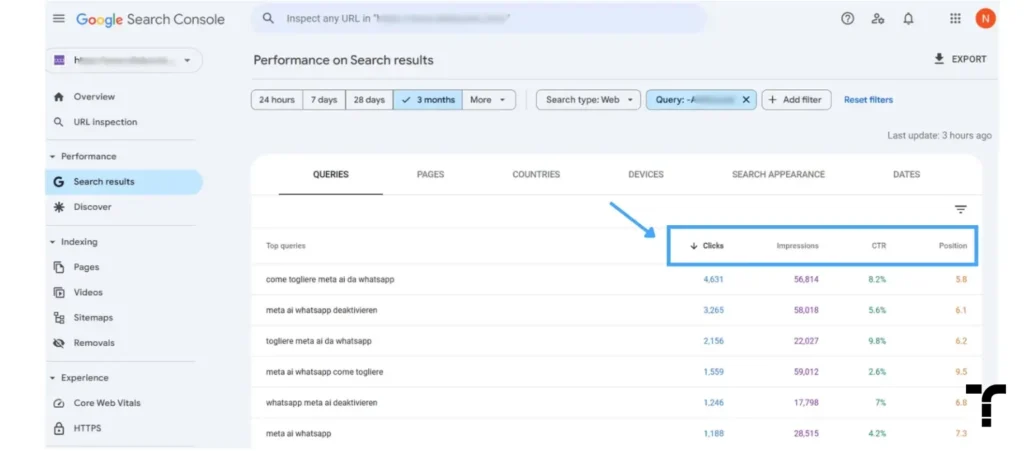Select the 24 hours date range
Screen dimensions: 1024x451
(277, 100)
